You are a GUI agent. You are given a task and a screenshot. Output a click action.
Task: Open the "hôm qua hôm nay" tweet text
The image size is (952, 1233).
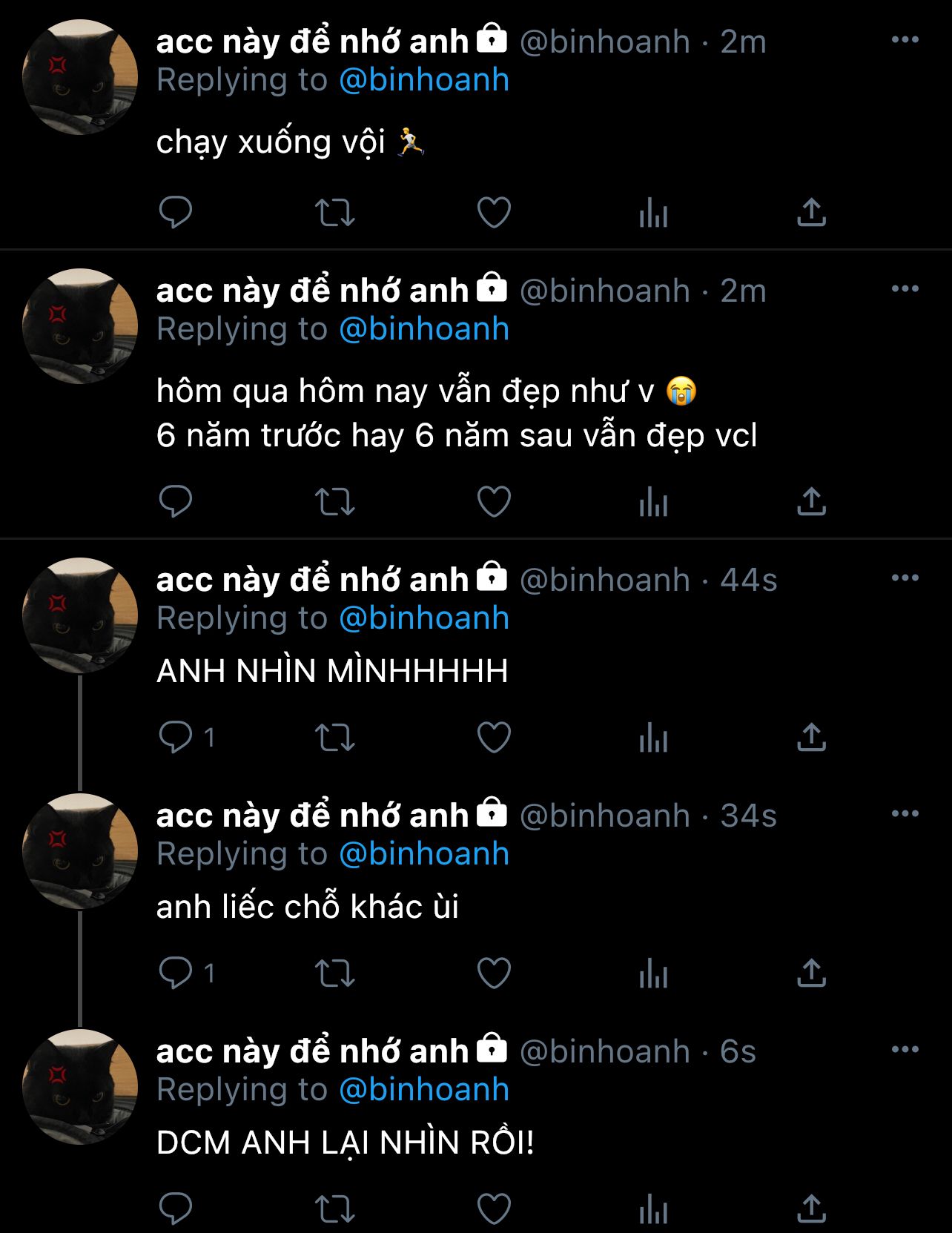coord(457,413)
